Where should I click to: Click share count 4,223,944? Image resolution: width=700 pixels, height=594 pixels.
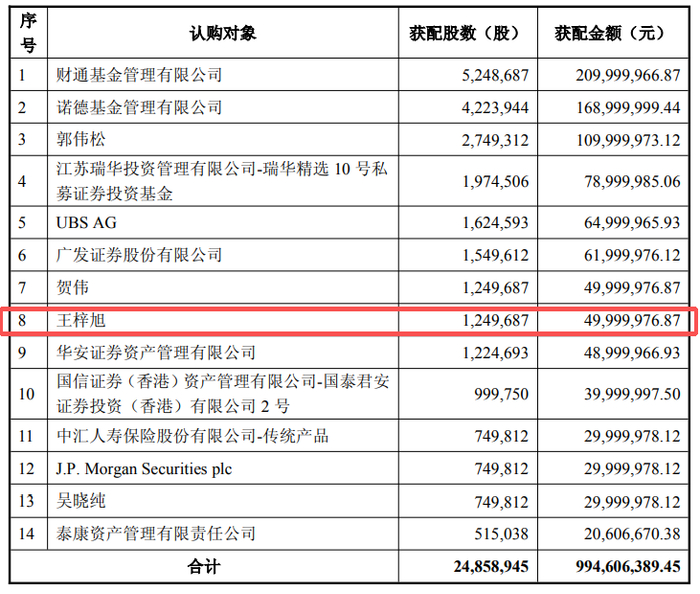495,108
